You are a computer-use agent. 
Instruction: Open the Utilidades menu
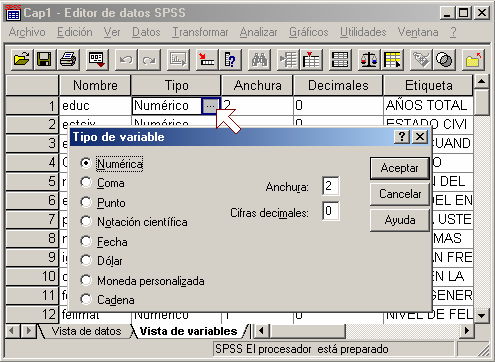coord(363,32)
